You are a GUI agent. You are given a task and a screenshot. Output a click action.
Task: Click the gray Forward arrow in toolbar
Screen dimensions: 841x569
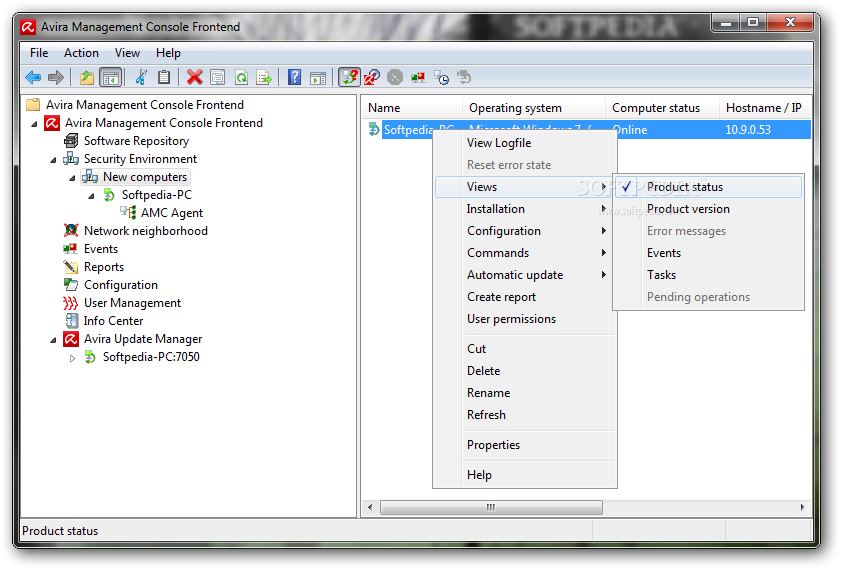pos(55,77)
